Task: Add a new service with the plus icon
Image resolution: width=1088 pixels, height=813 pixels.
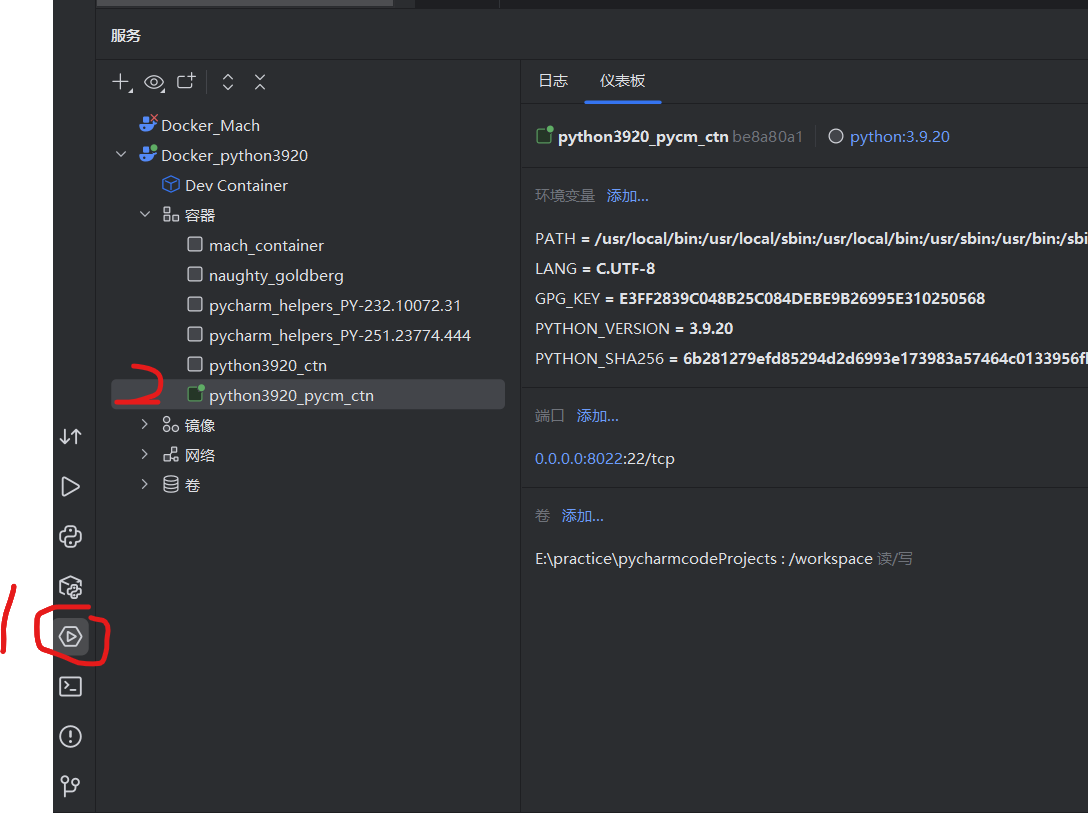Action: pos(119,82)
